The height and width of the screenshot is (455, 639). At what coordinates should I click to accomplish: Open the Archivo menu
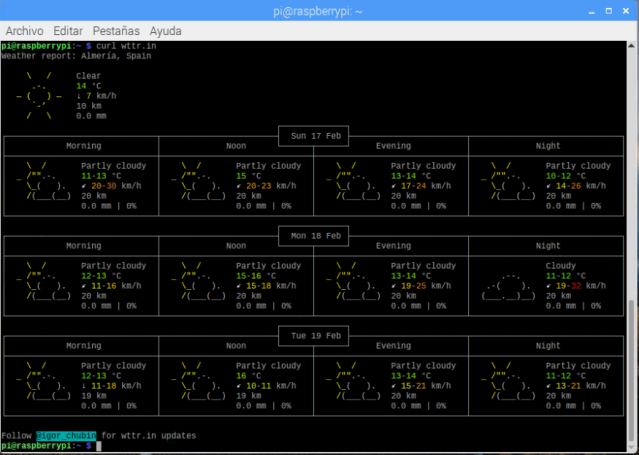point(25,31)
